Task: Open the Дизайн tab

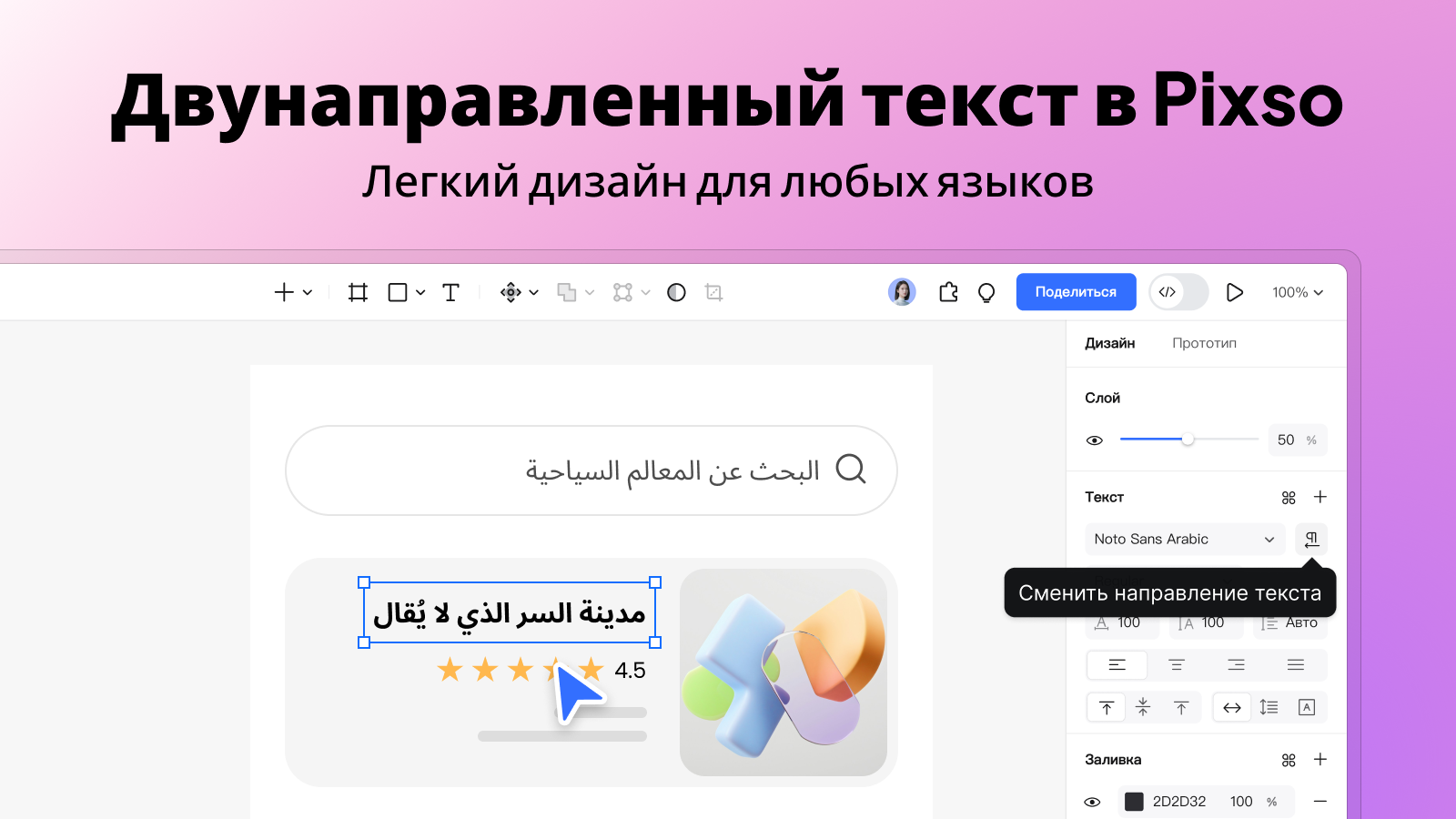Action: point(1109,343)
